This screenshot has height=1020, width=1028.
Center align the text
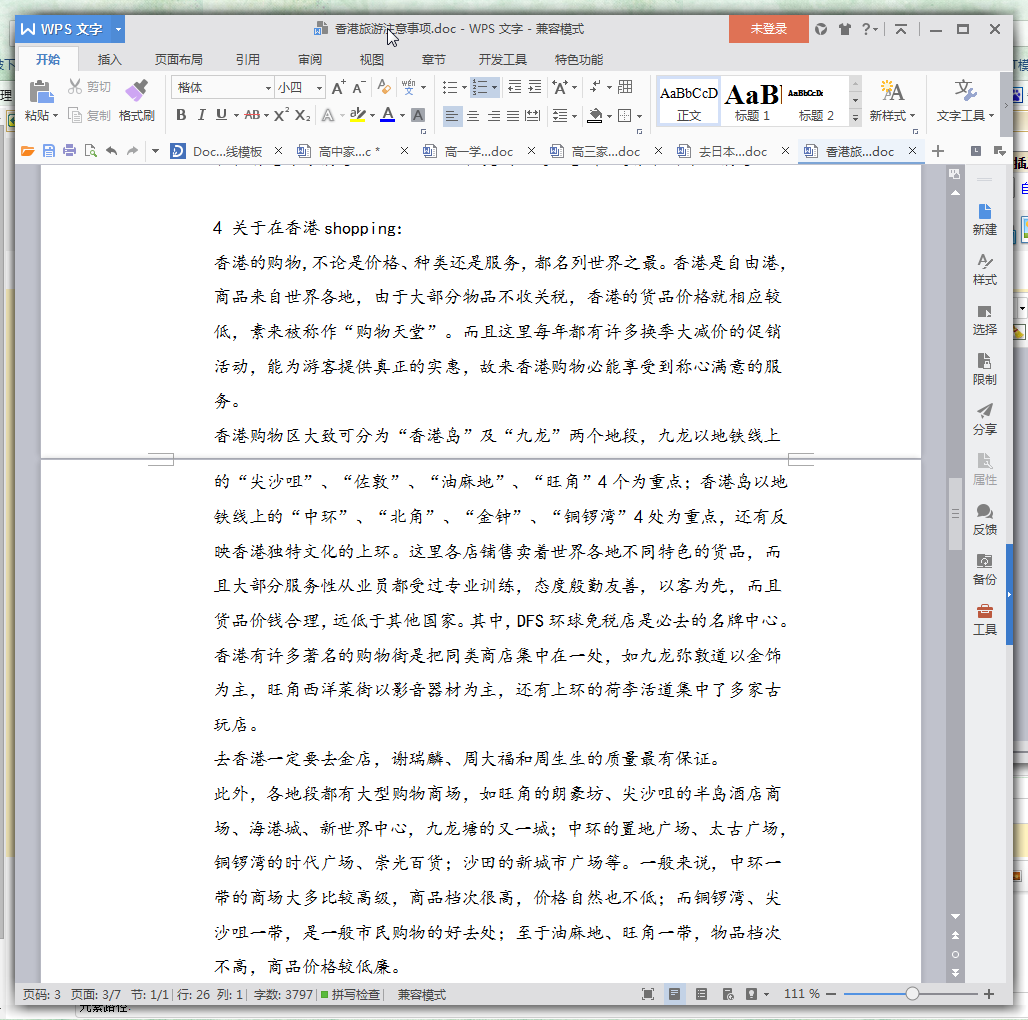pos(473,116)
